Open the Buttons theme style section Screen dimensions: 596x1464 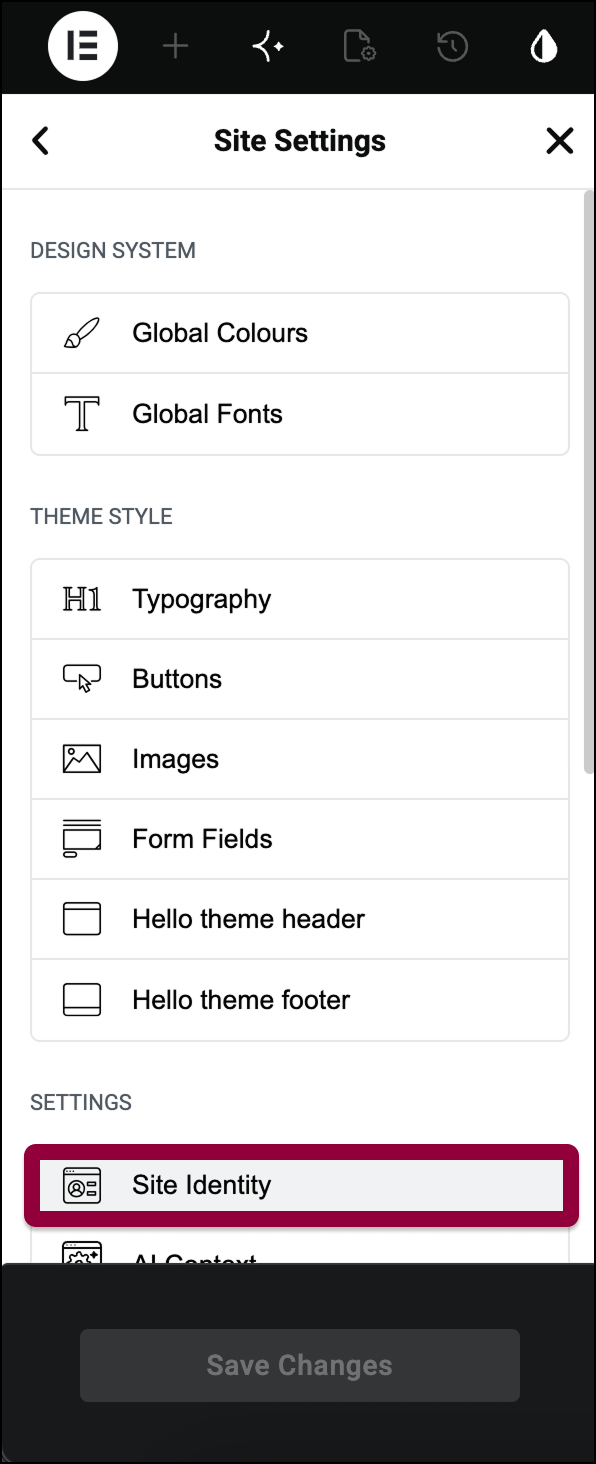[x=300, y=679]
